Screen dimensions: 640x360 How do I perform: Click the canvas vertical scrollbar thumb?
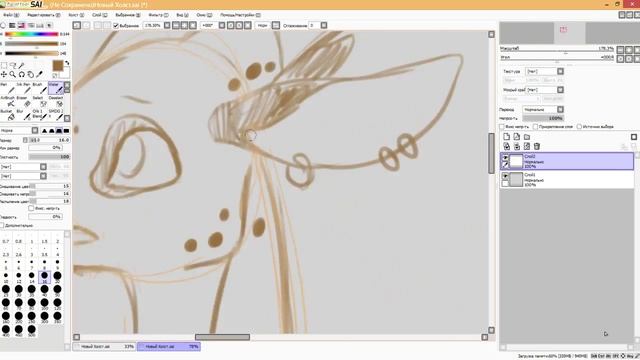pos(491,153)
